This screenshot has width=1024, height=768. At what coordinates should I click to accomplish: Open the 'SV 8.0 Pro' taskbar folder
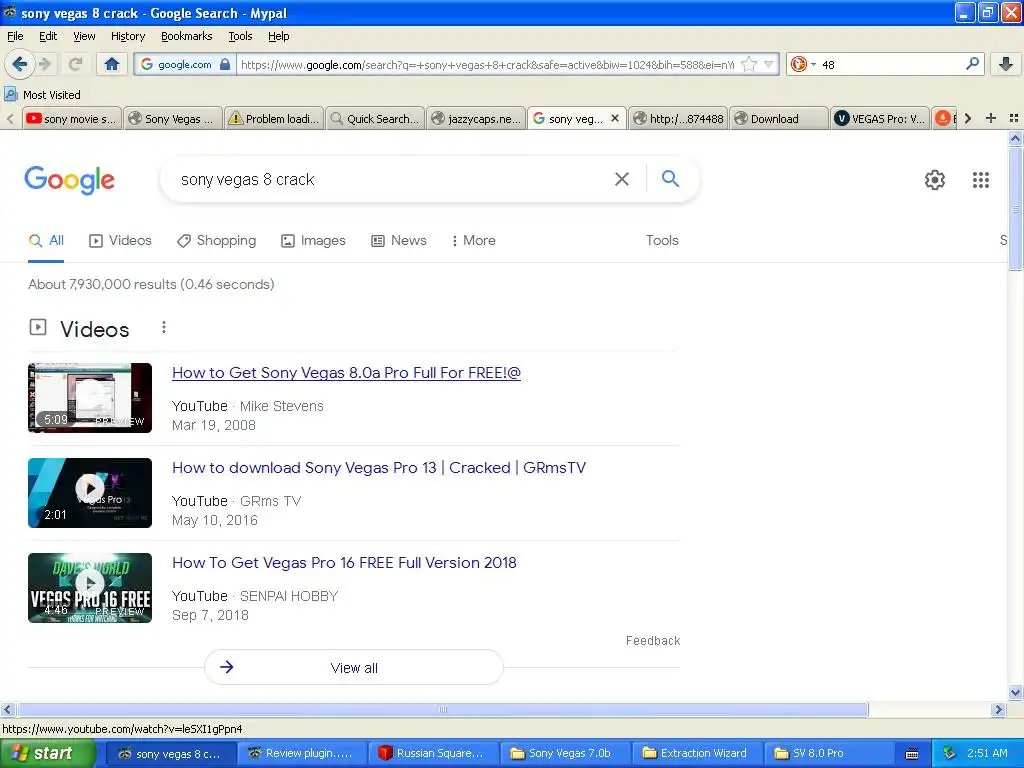[827, 754]
